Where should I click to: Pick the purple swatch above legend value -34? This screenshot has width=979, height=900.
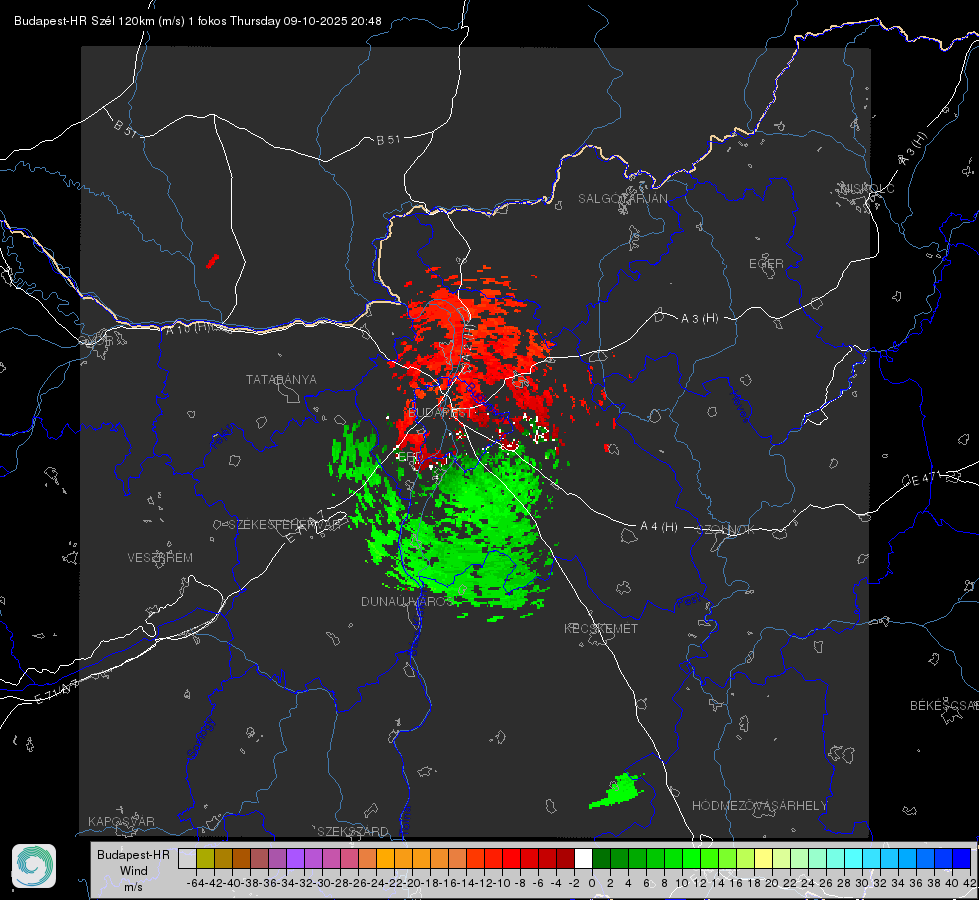click(x=295, y=858)
